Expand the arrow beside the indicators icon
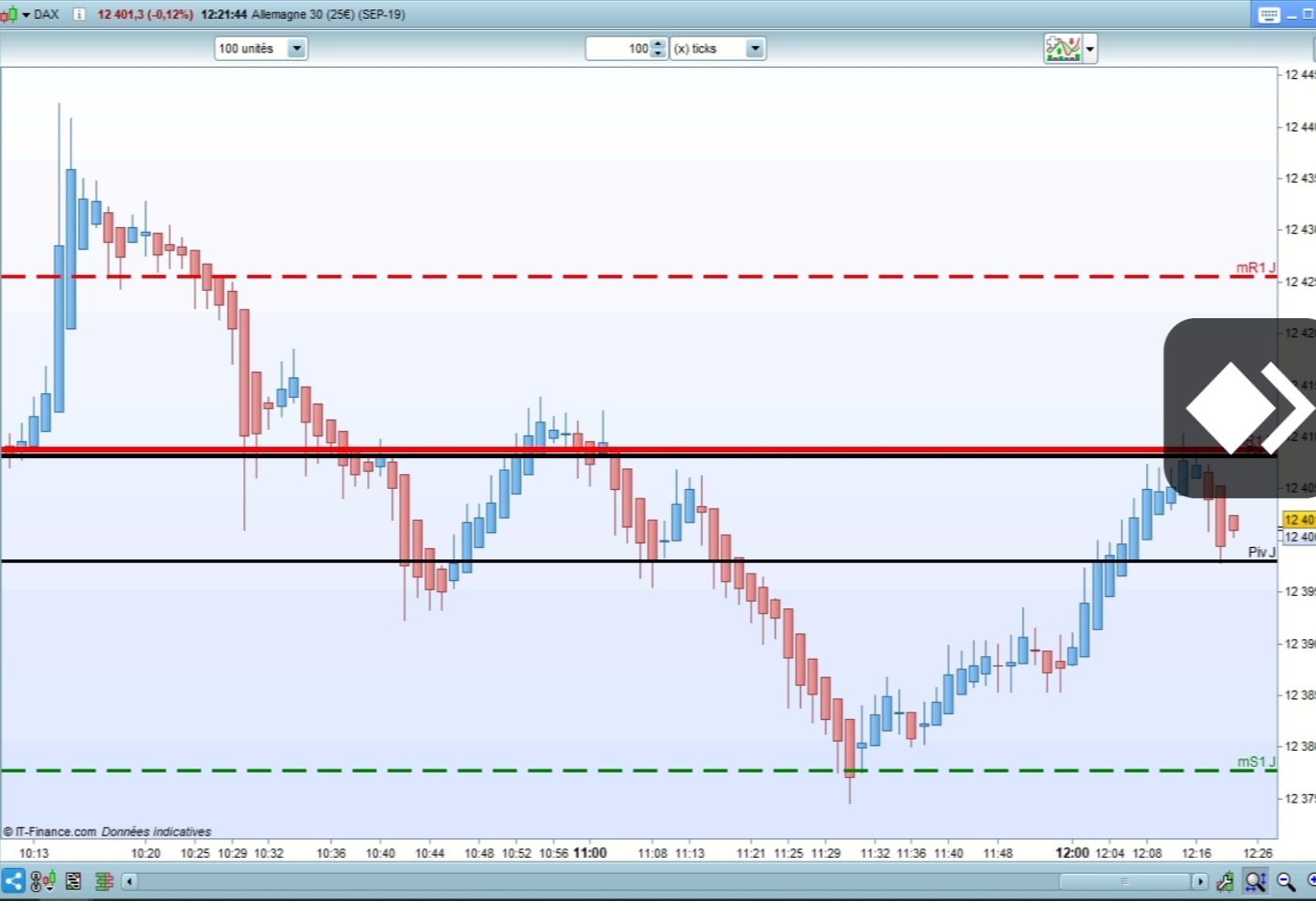The height and width of the screenshot is (901, 1316). (1090, 49)
